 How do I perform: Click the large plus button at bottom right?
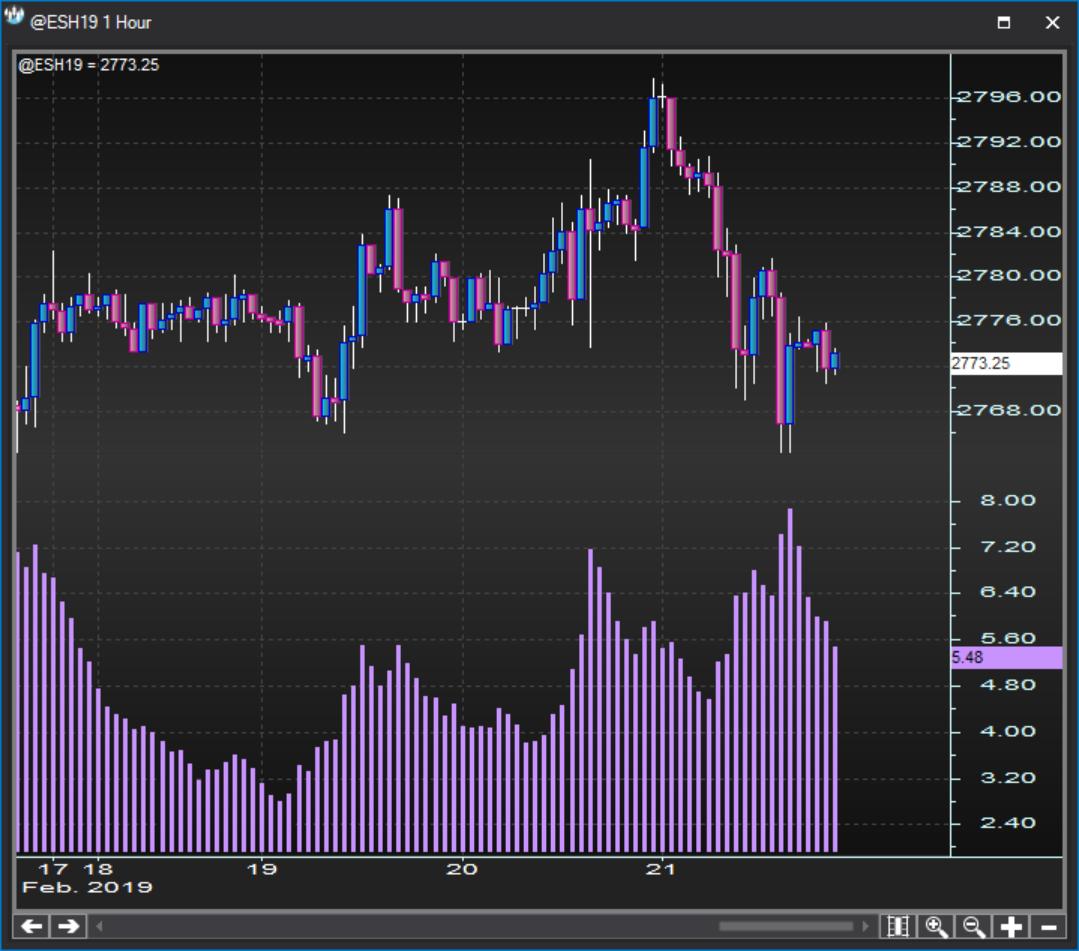point(1011,926)
